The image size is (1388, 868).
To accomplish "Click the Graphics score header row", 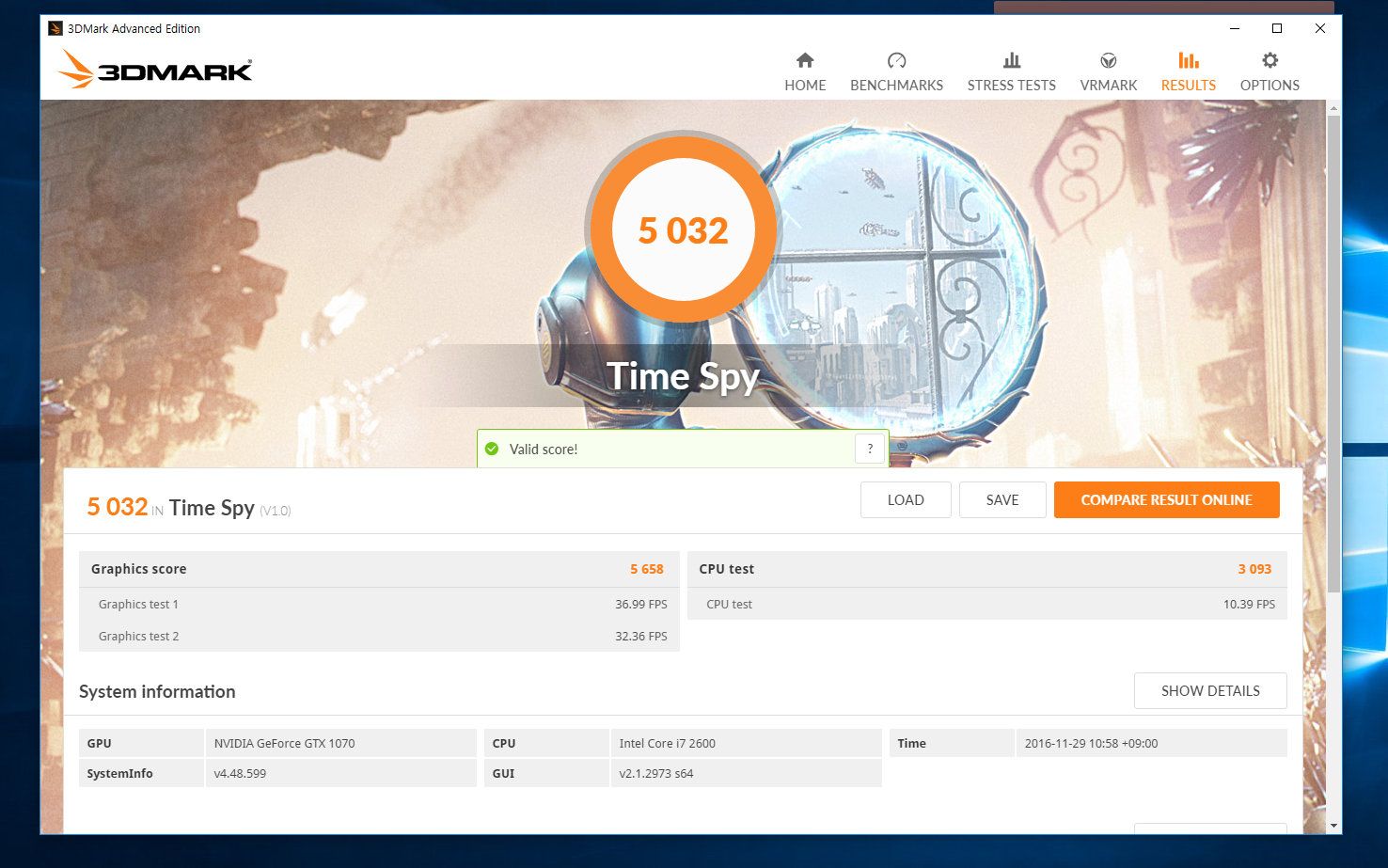I will 378,569.
